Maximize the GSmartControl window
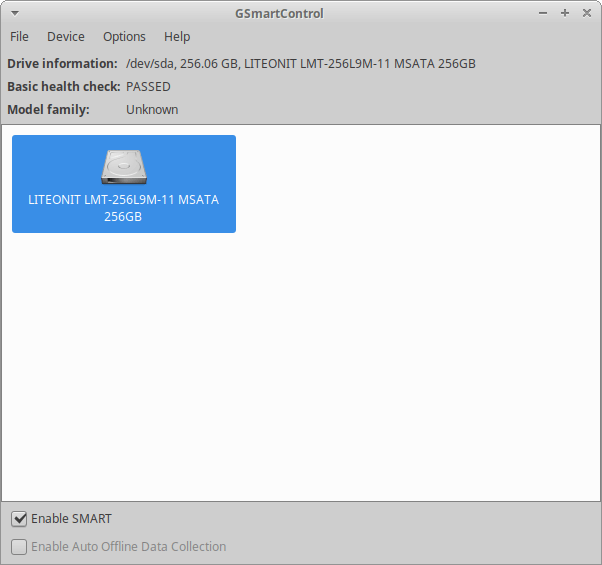 [565, 13]
